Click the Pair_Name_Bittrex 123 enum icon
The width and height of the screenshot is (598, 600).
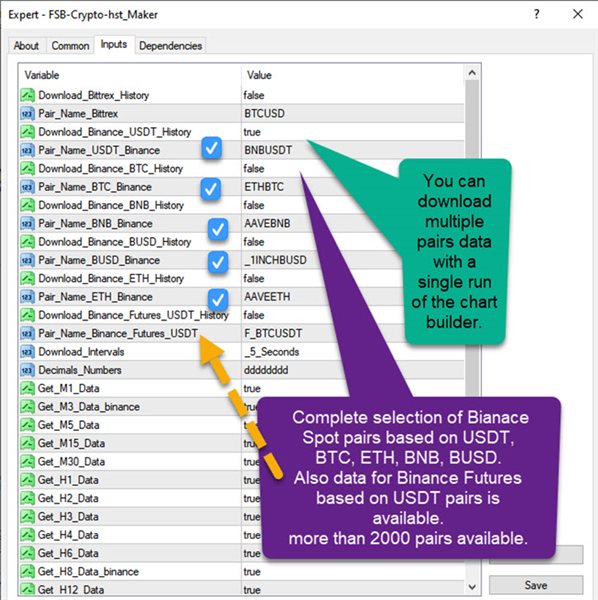28,113
